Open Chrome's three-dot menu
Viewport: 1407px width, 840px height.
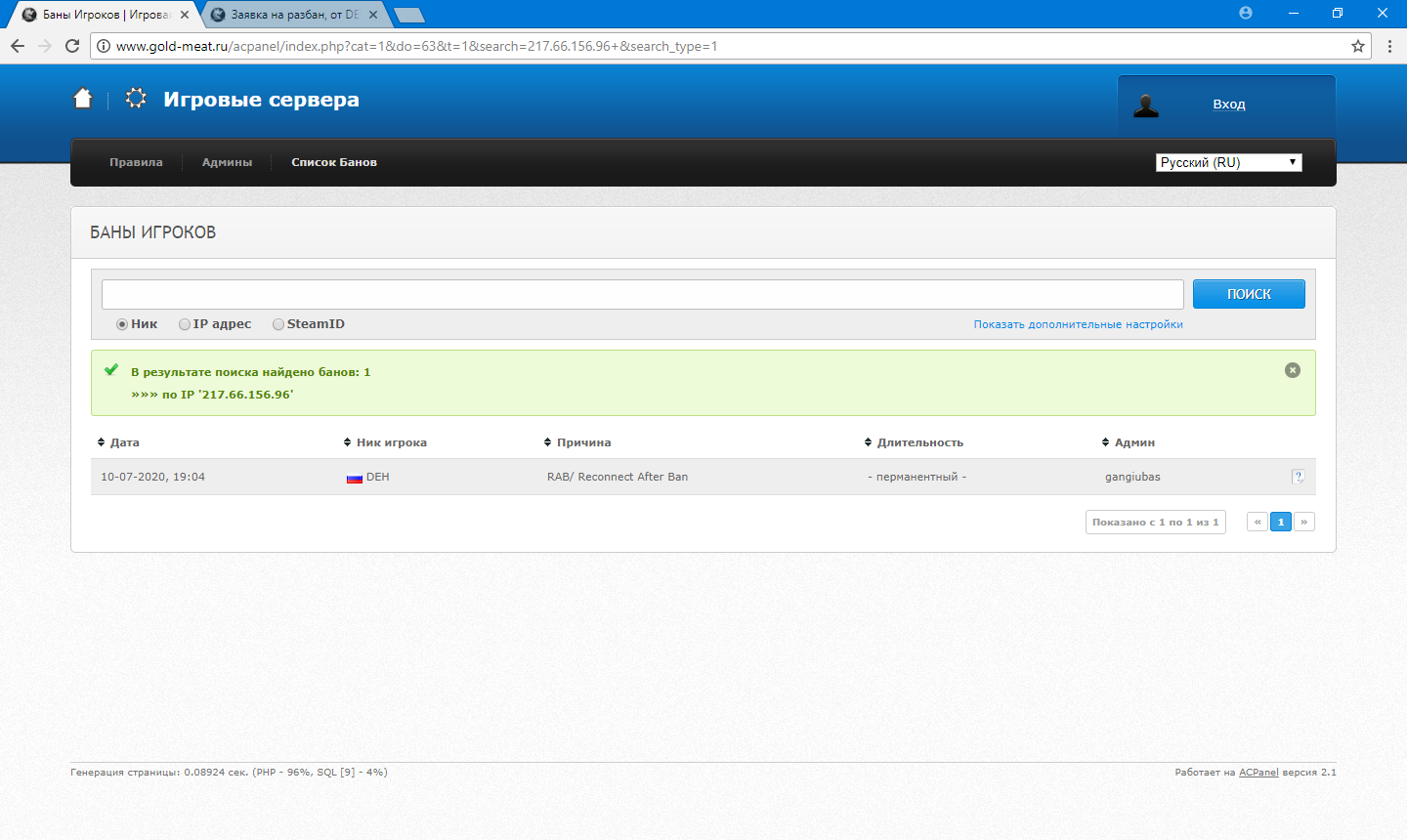point(1389,46)
